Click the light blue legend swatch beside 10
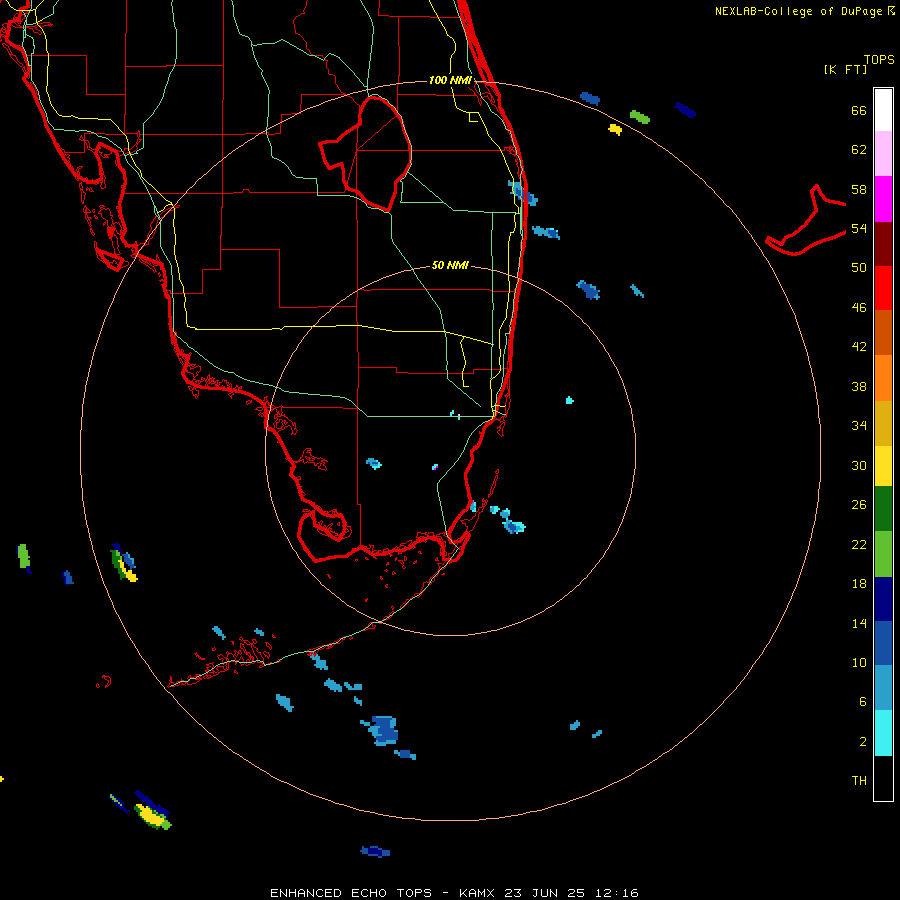 883,688
